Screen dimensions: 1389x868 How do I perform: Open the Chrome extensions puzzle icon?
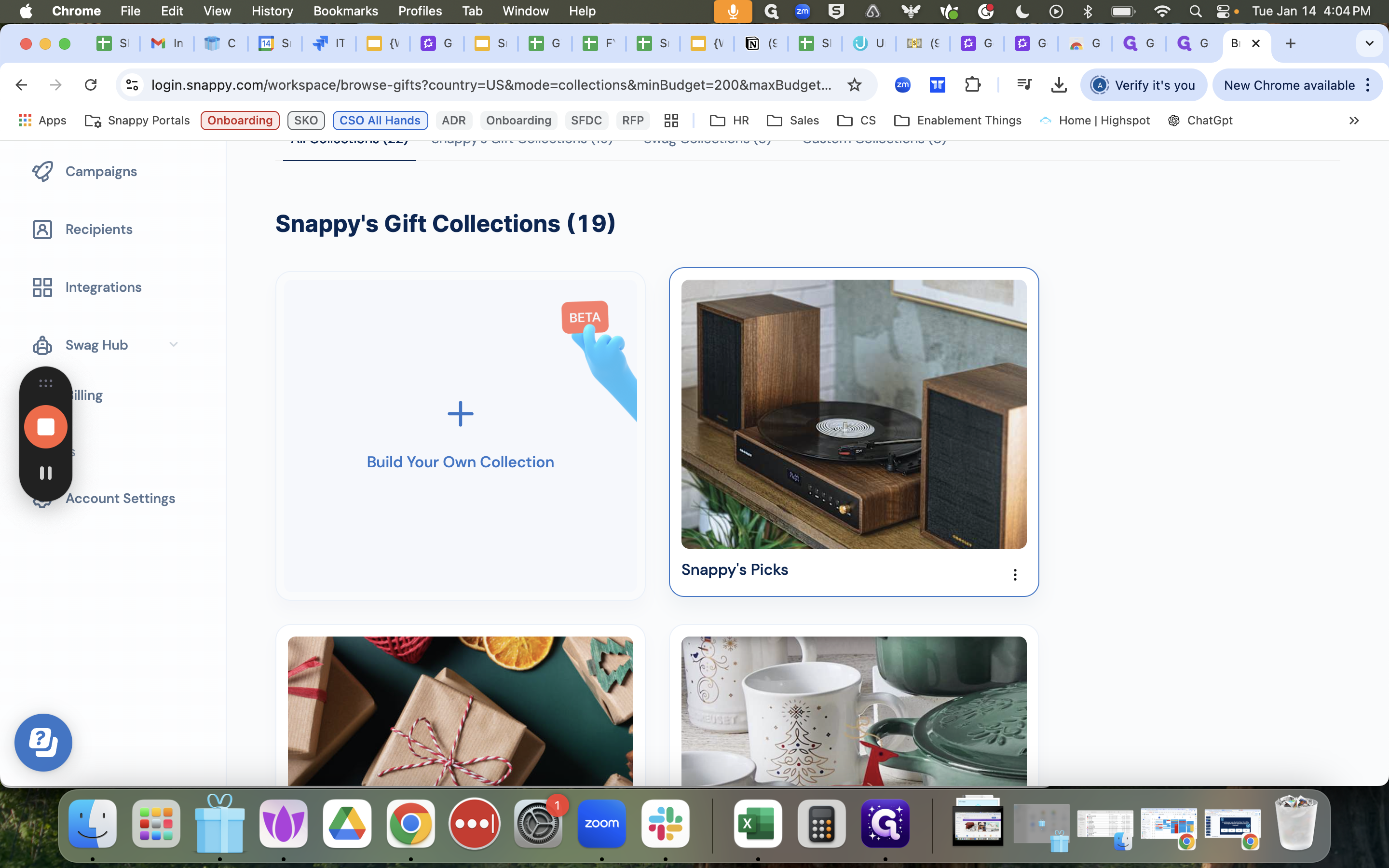click(x=973, y=85)
